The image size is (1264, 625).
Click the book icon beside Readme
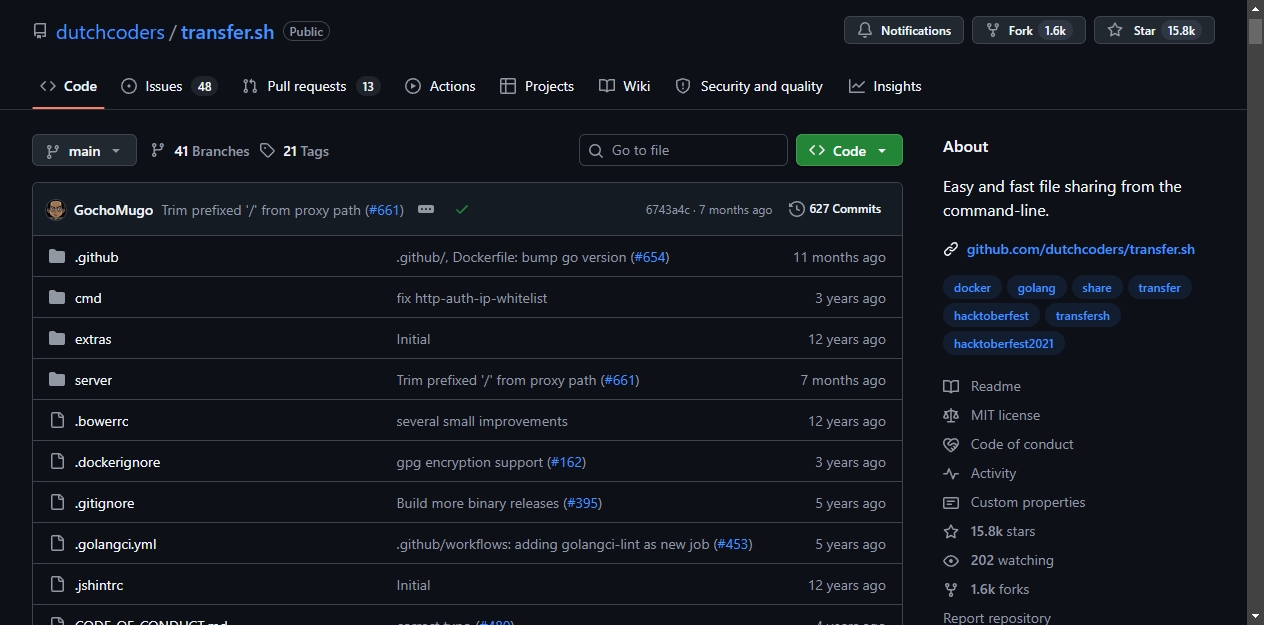[x=951, y=386]
